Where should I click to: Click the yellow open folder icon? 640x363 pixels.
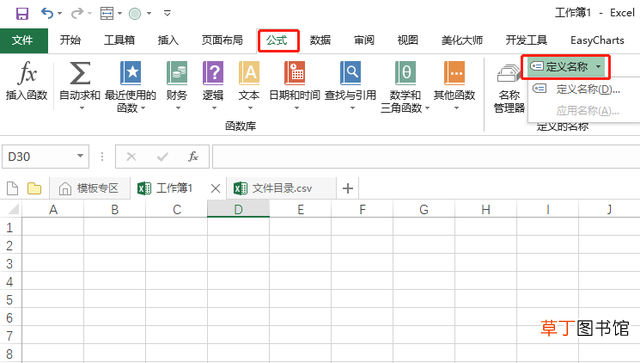pos(34,188)
